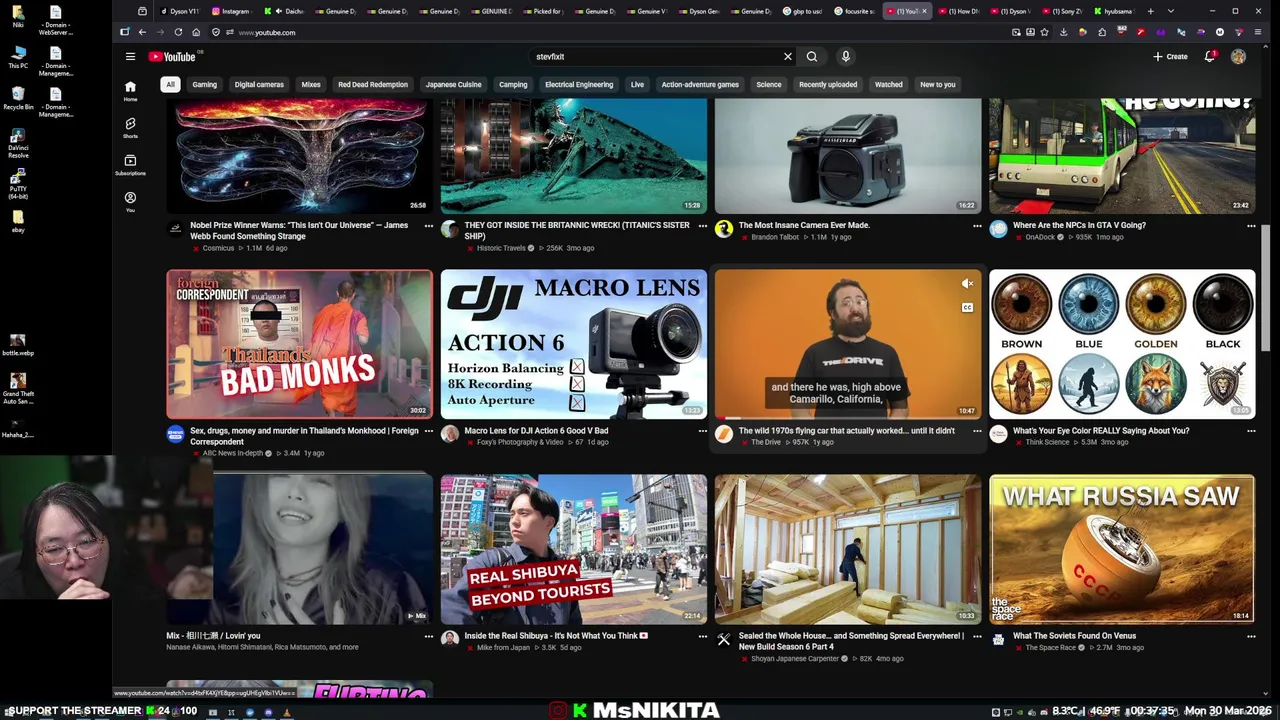Open Subscriptions in the sidebar
Screen dimensions: 1280x720
pyautogui.click(x=130, y=165)
